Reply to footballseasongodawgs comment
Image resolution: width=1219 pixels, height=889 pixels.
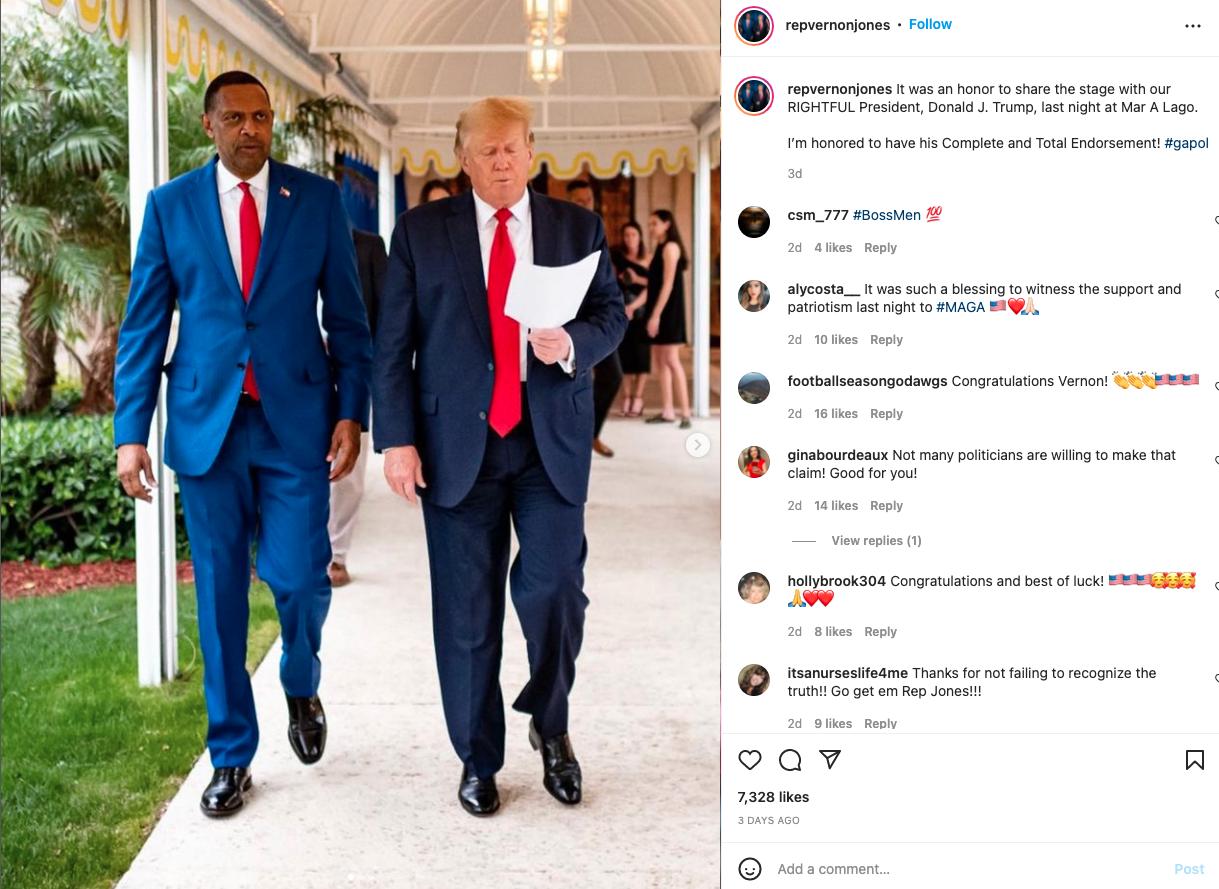coord(886,413)
